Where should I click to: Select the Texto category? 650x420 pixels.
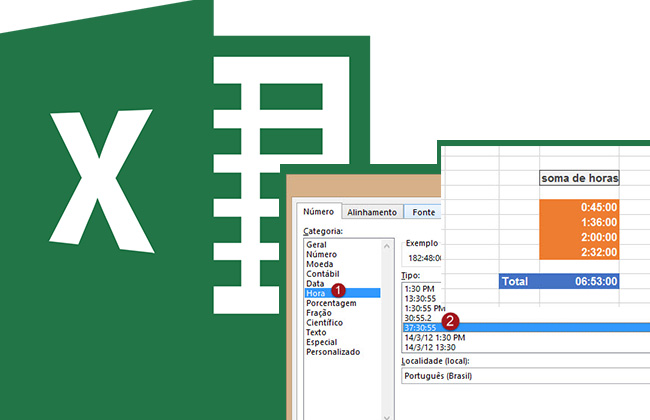coord(316,332)
